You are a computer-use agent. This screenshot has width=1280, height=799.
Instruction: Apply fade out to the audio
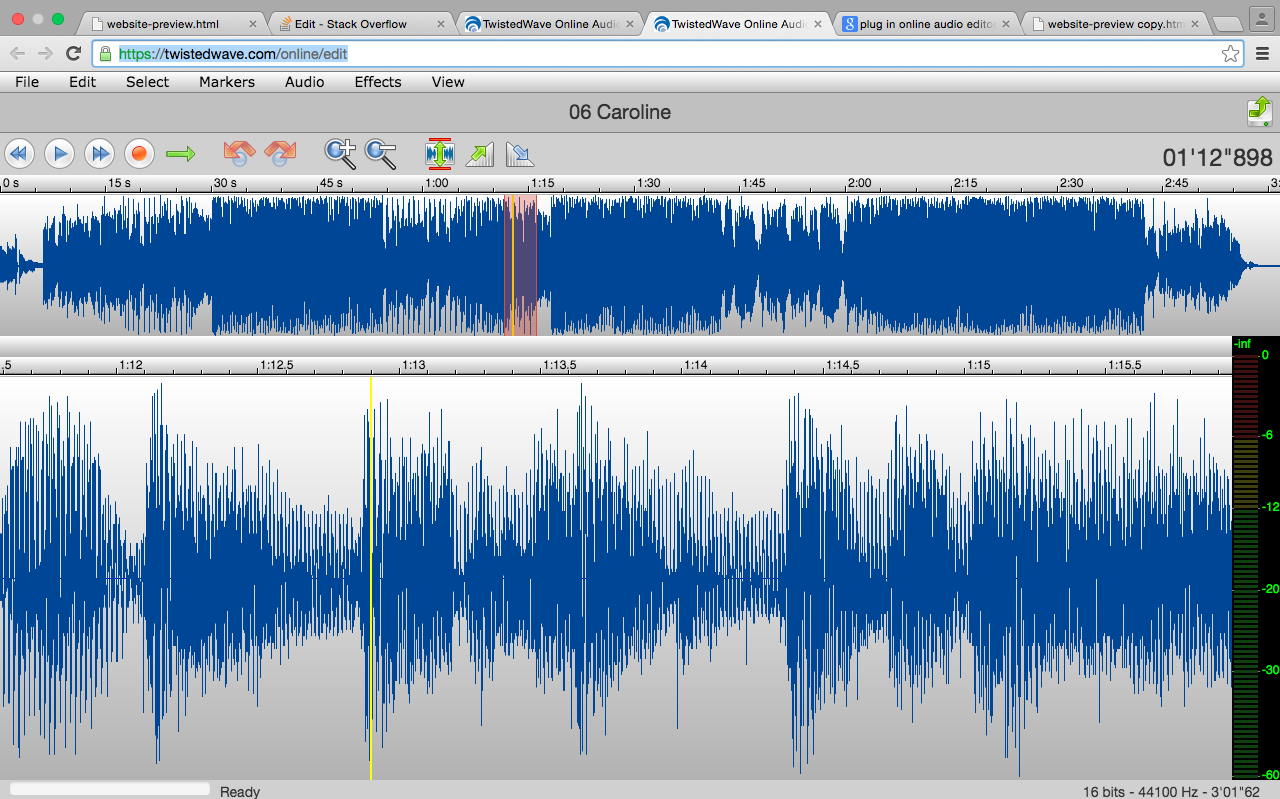pos(520,154)
